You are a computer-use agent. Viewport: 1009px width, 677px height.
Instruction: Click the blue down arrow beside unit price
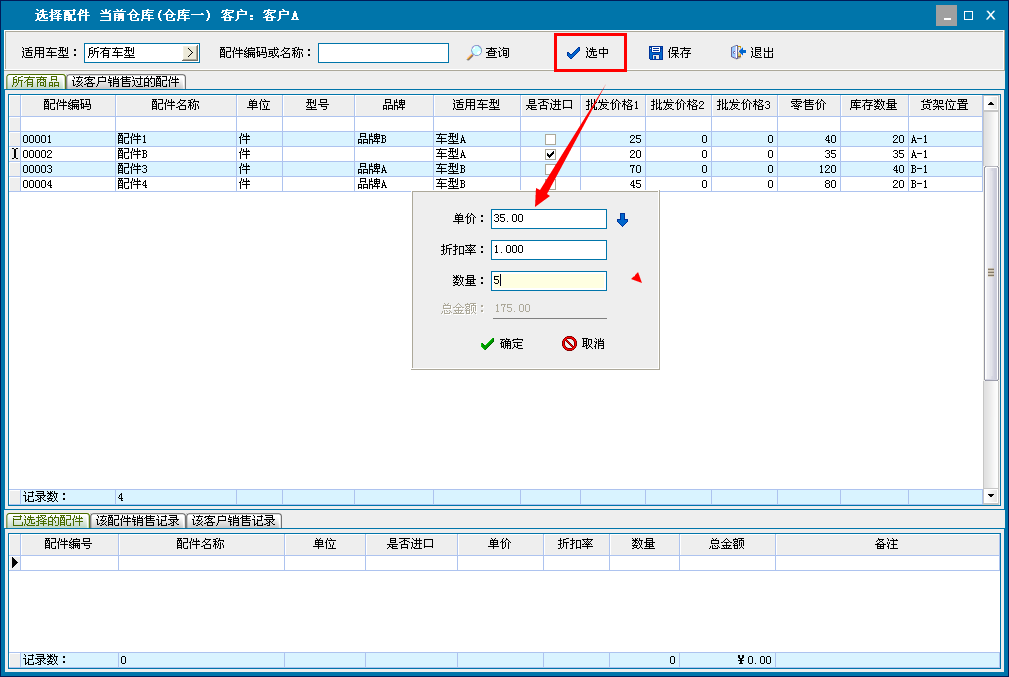click(622, 219)
